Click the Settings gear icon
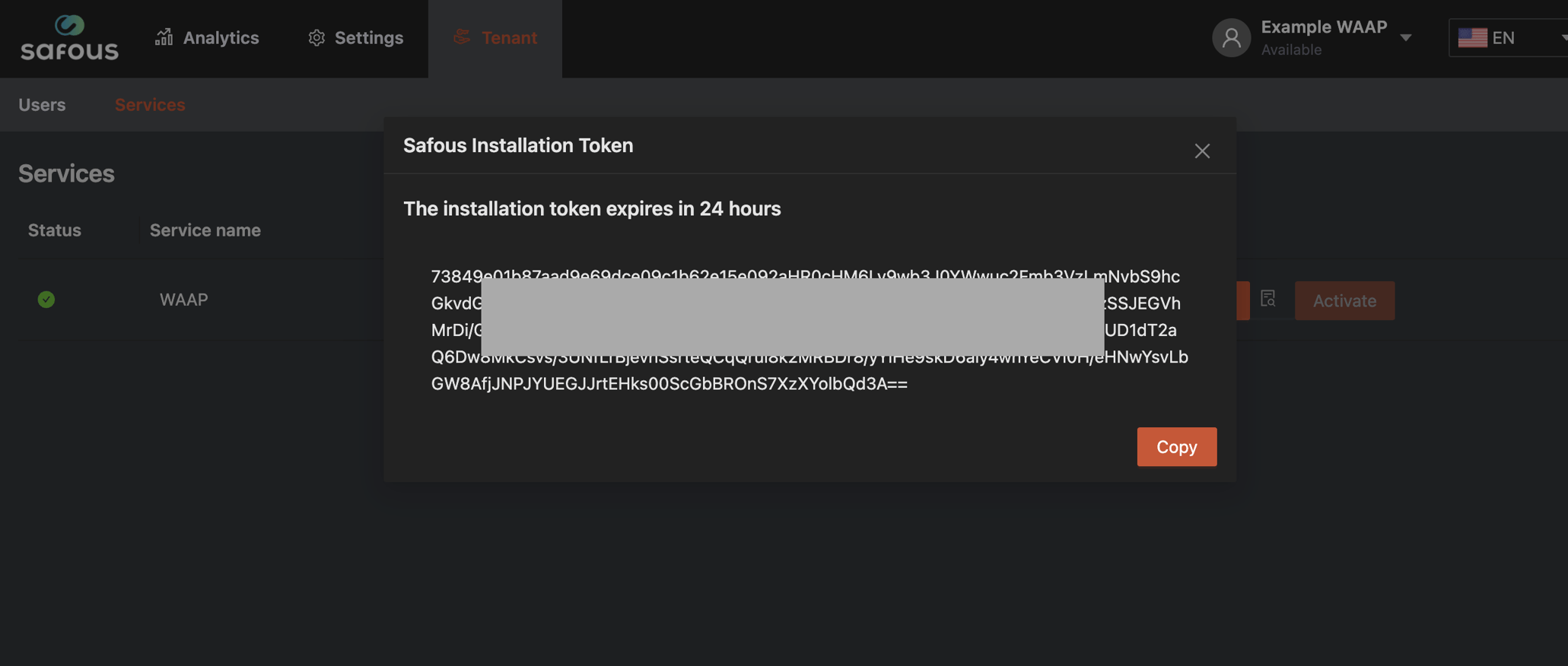 317,36
